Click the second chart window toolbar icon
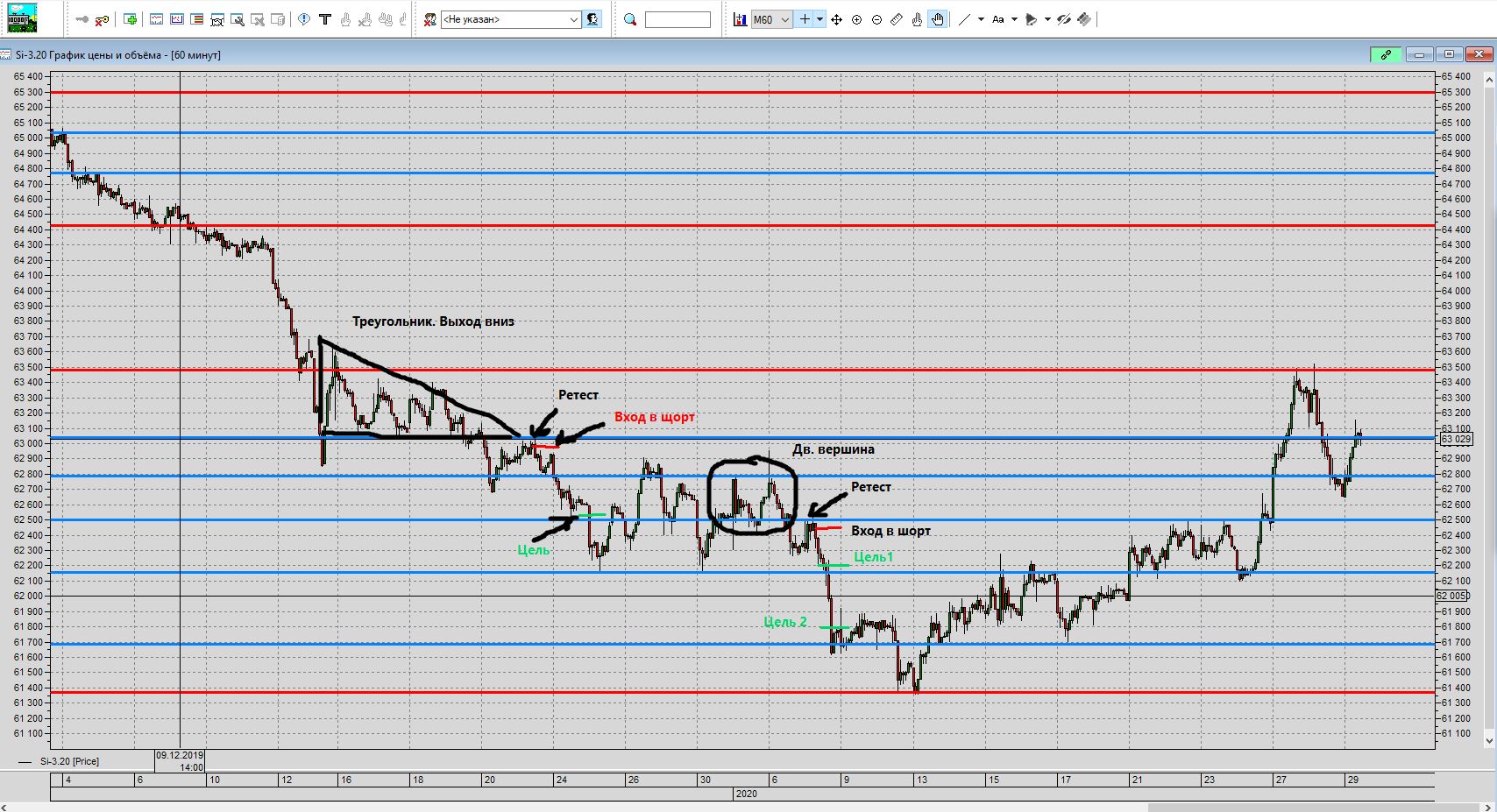The width and height of the screenshot is (1497, 812). click(x=177, y=19)
